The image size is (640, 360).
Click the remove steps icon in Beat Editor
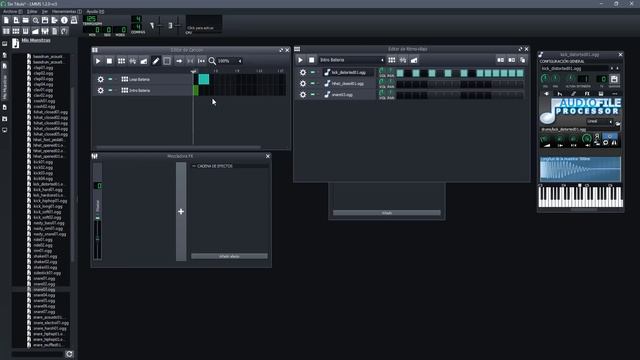(500, 60)
